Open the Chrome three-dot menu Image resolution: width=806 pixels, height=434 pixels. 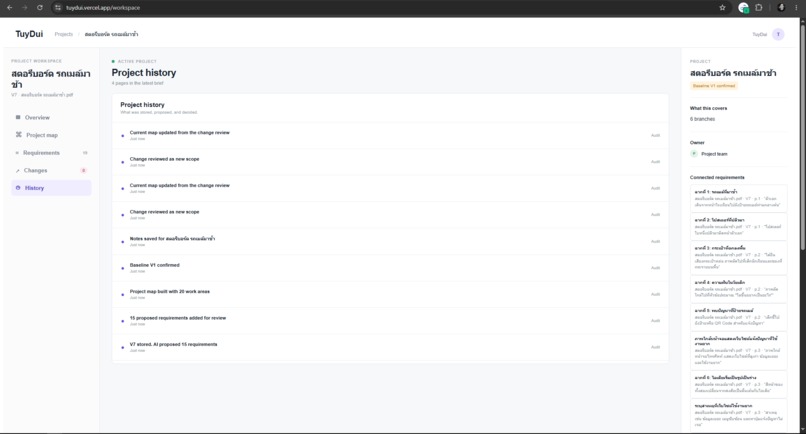[x=796, y=8]
